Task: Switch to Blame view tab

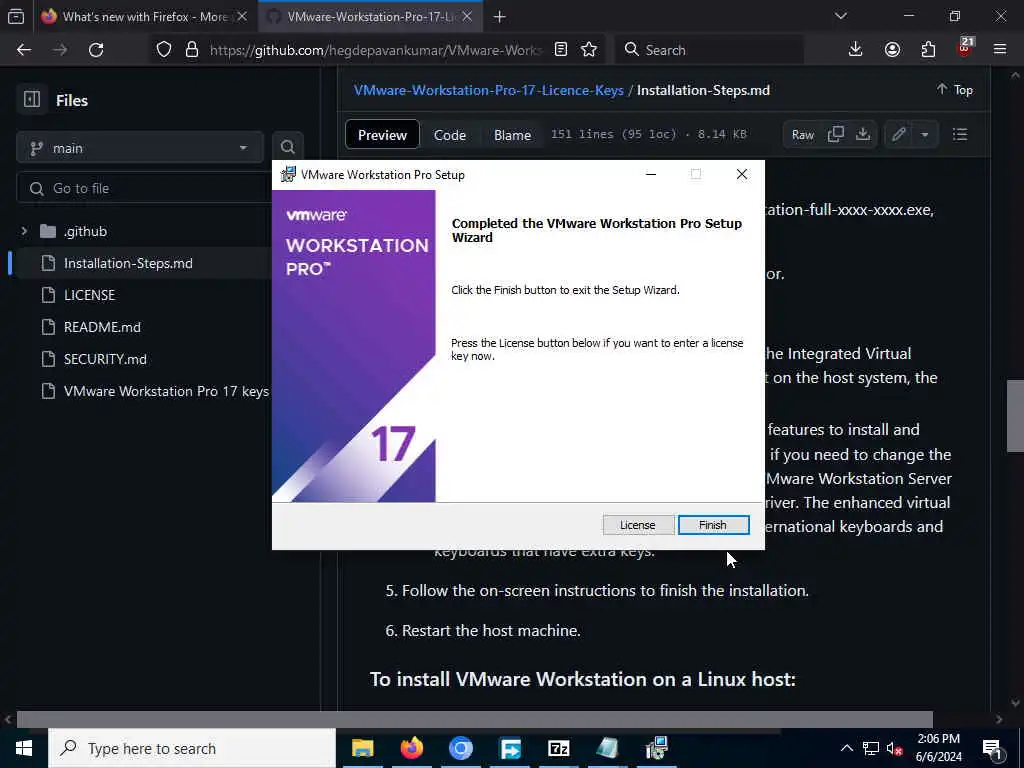Action: [512, 135]
